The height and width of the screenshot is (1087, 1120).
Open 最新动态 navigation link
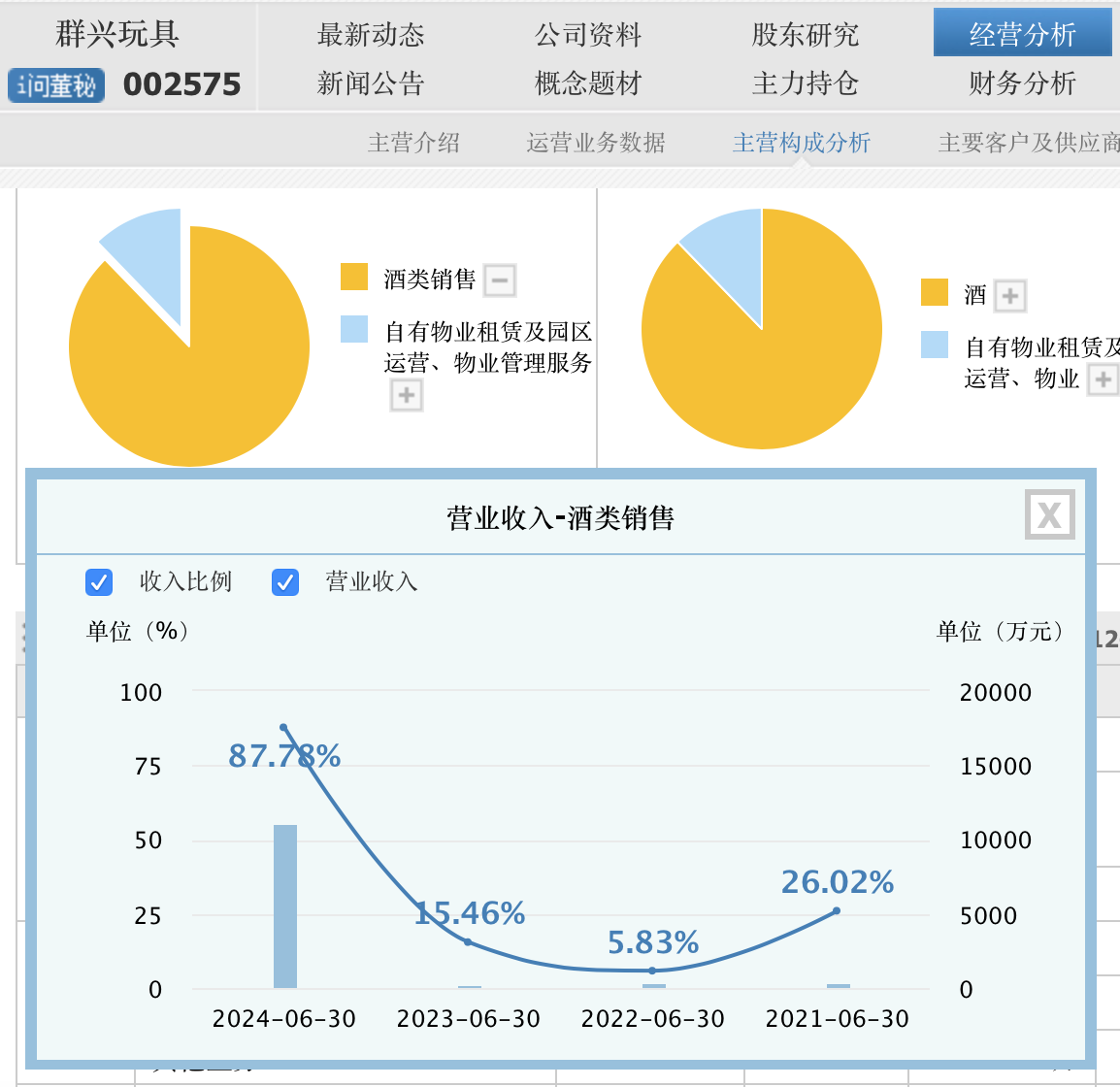coord(371,35)
